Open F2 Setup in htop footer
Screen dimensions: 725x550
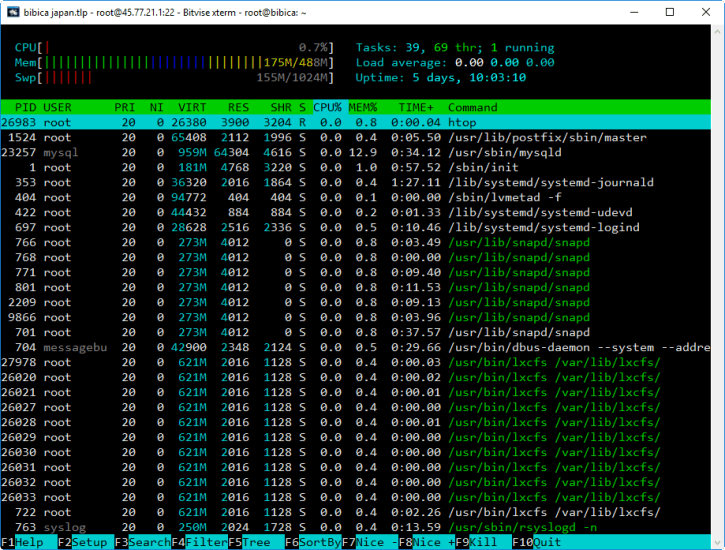point(85,542)
